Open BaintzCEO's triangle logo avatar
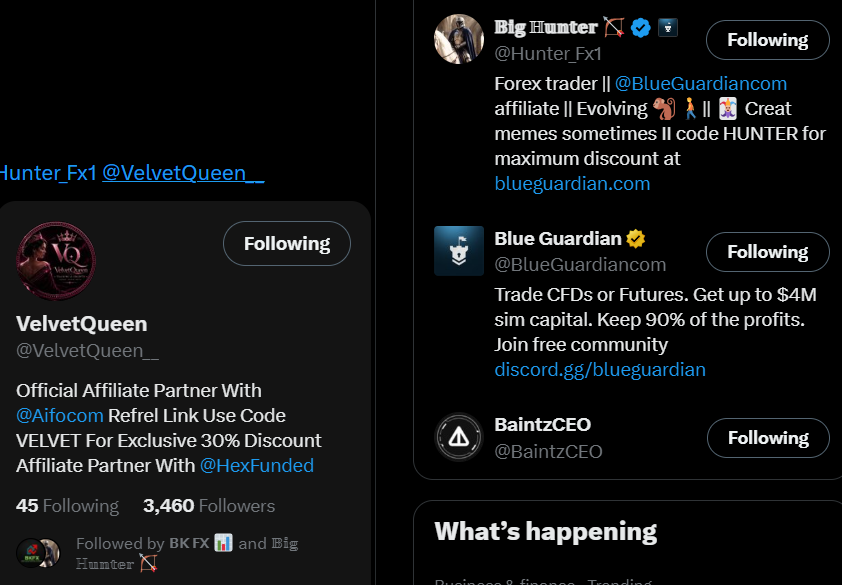This screenshot has width=842, height=585. (x=459, y=437)
